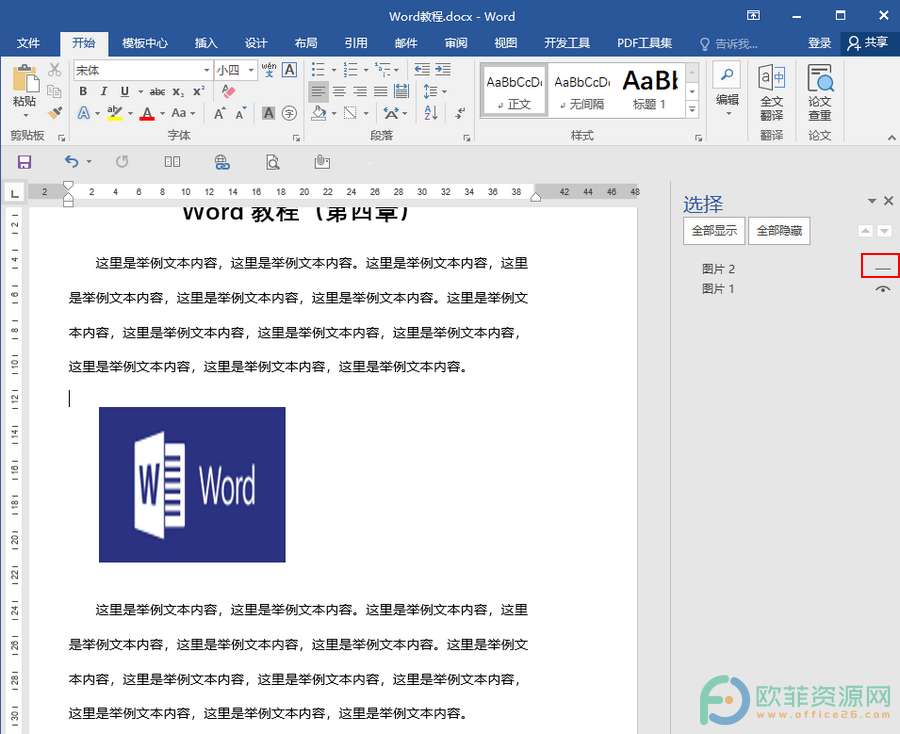Toggle Bold formatting
900x734 pixels.
(x=83, y=91)
